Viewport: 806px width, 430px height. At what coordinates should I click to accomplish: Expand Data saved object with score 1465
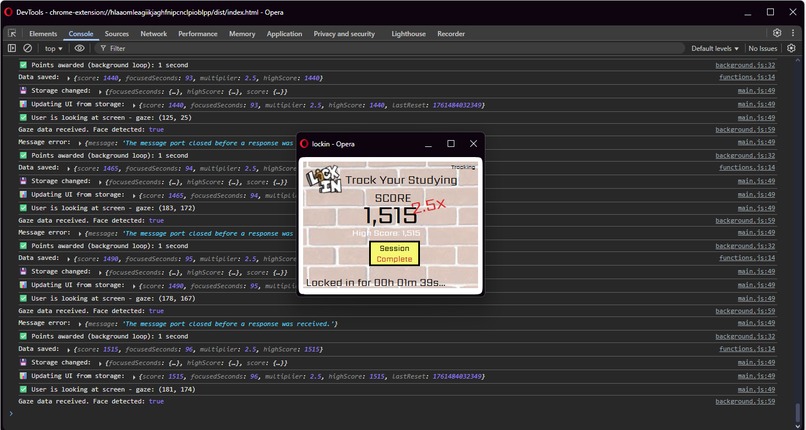pyautogui.click(x=69, y=169)
